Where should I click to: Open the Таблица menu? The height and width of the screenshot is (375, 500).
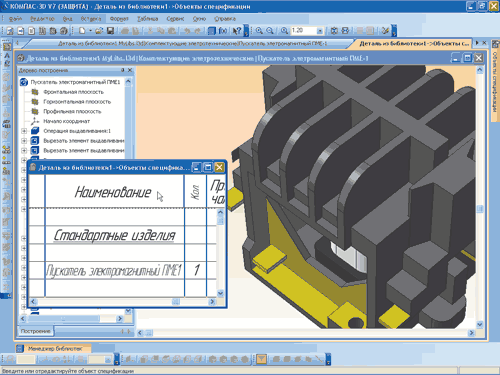(148, 19)
